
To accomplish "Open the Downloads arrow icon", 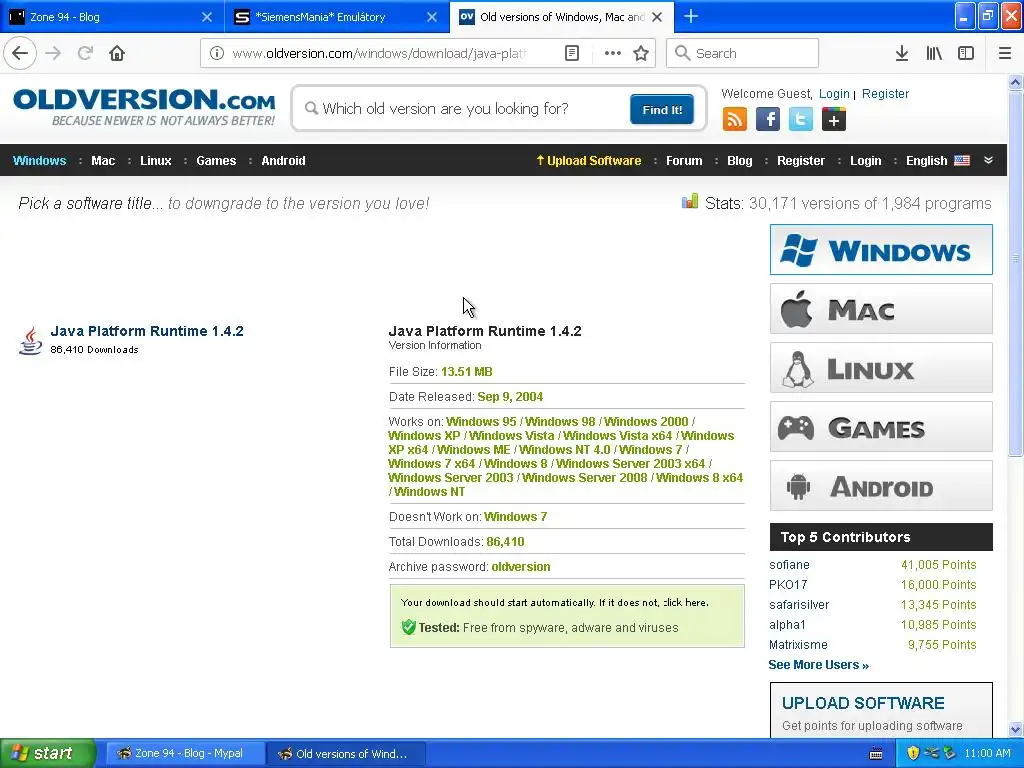I will [x=902, y=53].
